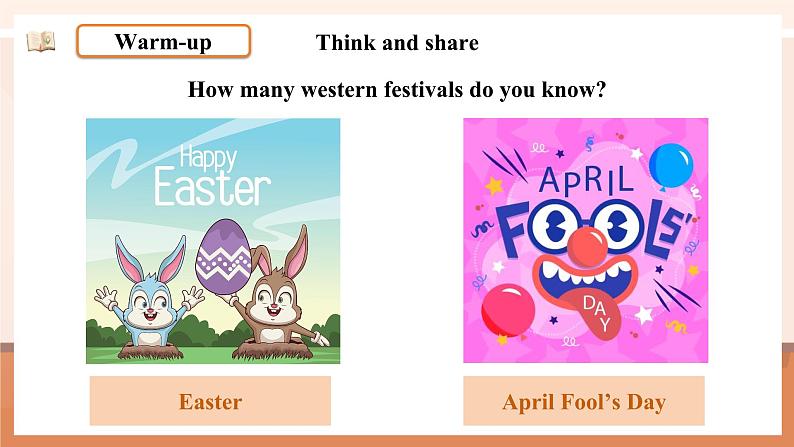Open the April Fools' Day picture
The width and height of the screenshot is (794, 447).
585,240
